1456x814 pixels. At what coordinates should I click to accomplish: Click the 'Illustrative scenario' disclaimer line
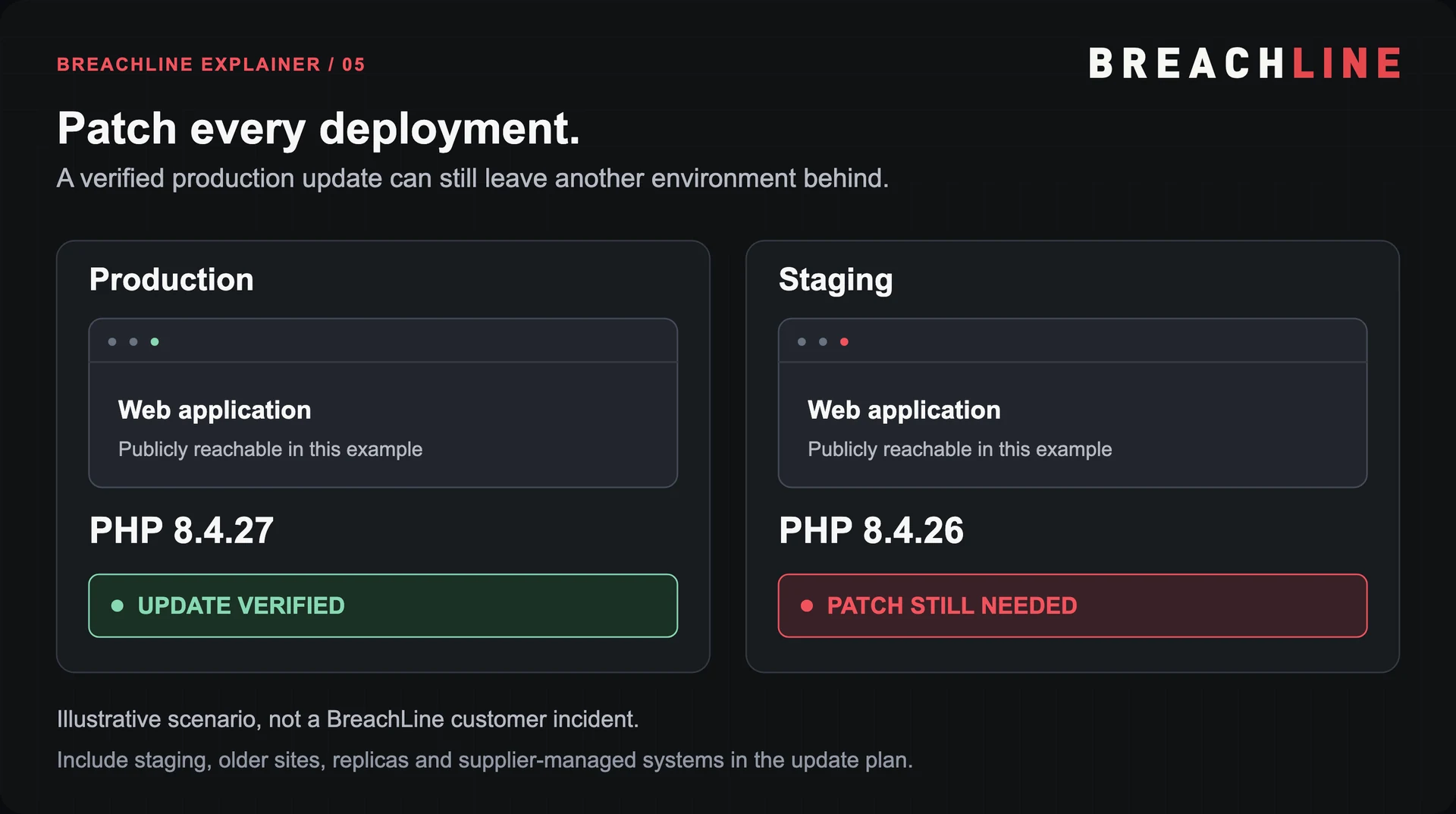(x=348, y=719)
